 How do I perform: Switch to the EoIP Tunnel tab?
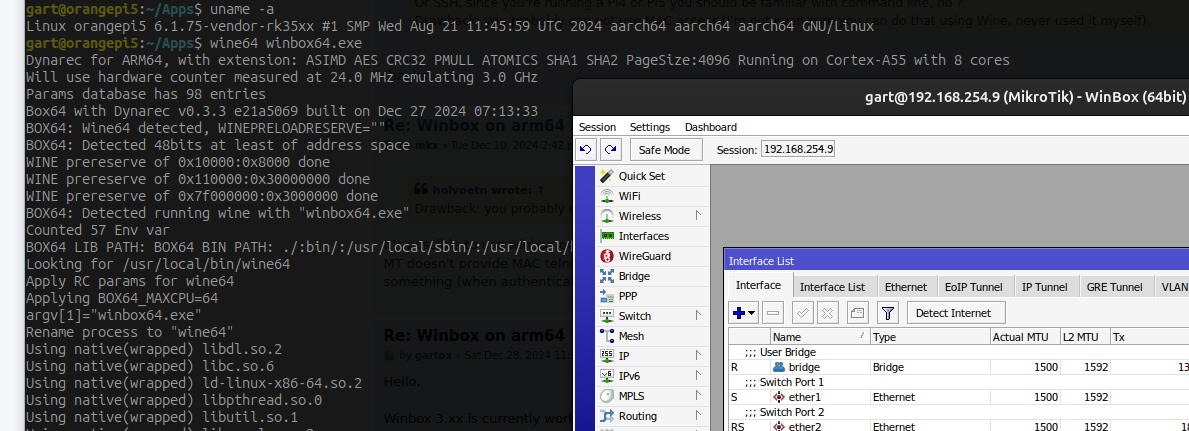pyautogui.click(x=974, y=287)
